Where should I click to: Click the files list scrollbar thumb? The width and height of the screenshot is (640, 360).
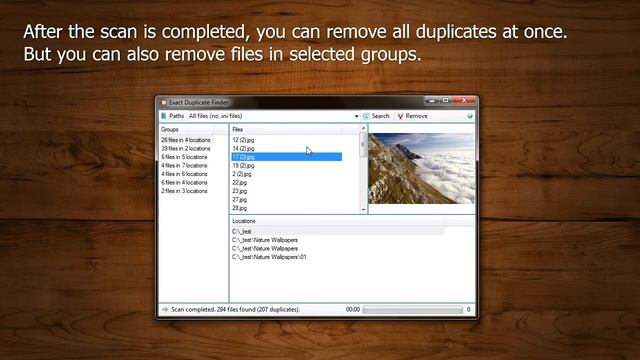point(363,144)
